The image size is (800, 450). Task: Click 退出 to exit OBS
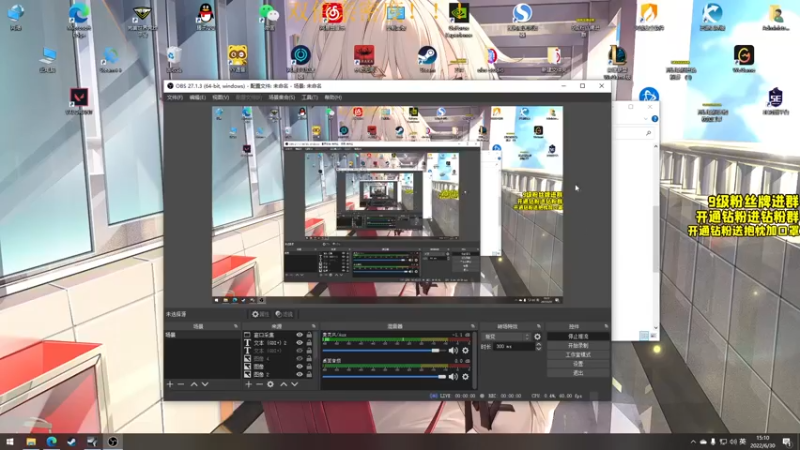pos(578,373)
